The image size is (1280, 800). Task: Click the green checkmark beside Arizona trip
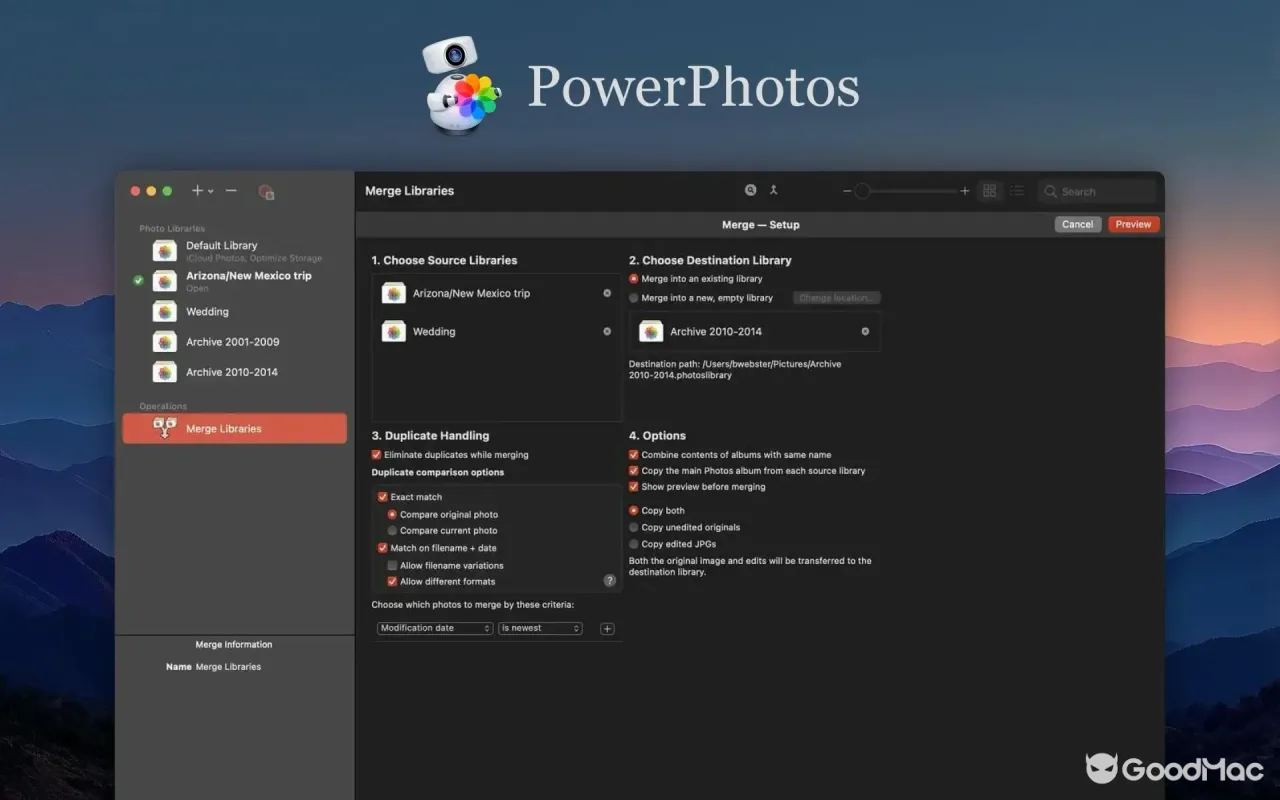139,281
